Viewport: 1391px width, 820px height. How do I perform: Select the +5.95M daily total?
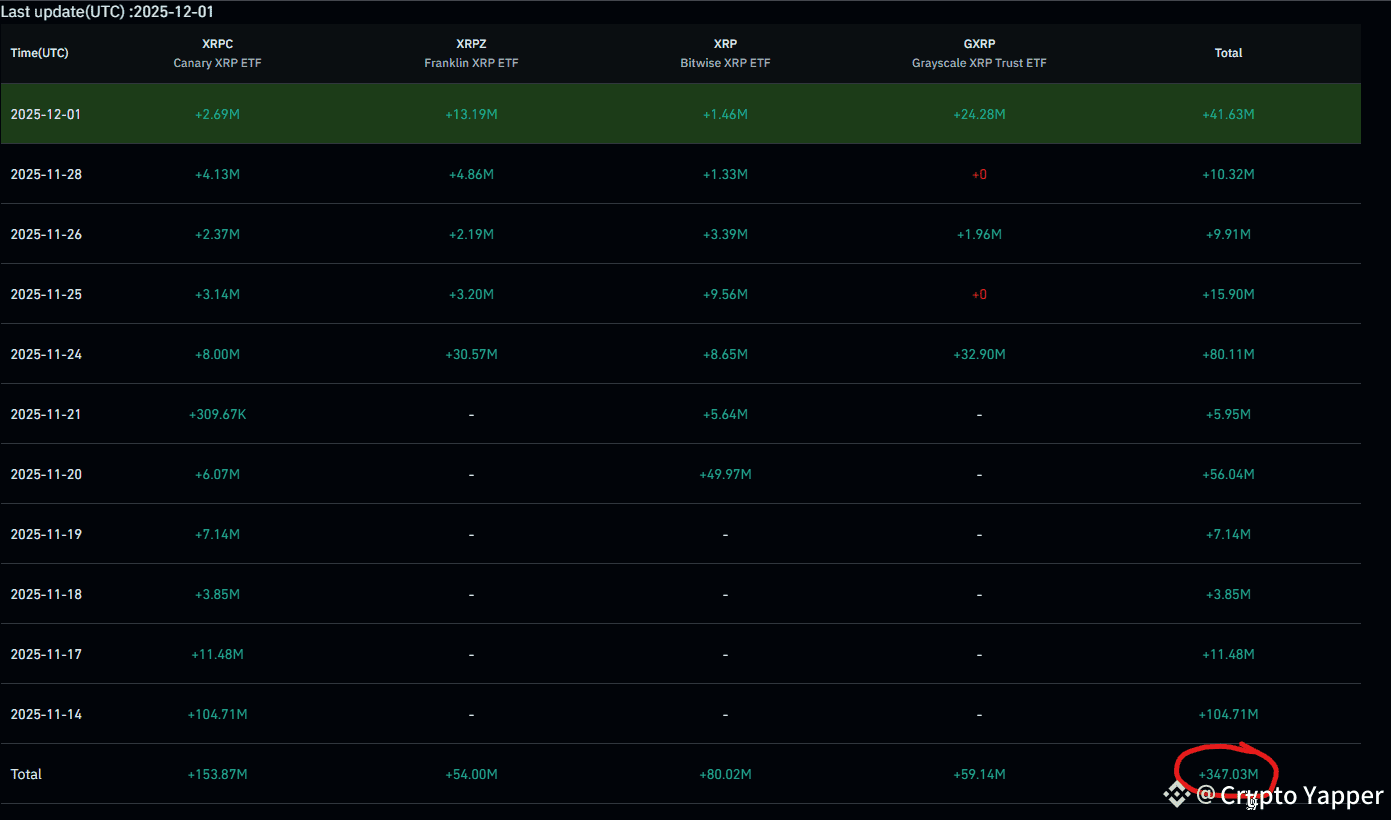click(1228, 414)
